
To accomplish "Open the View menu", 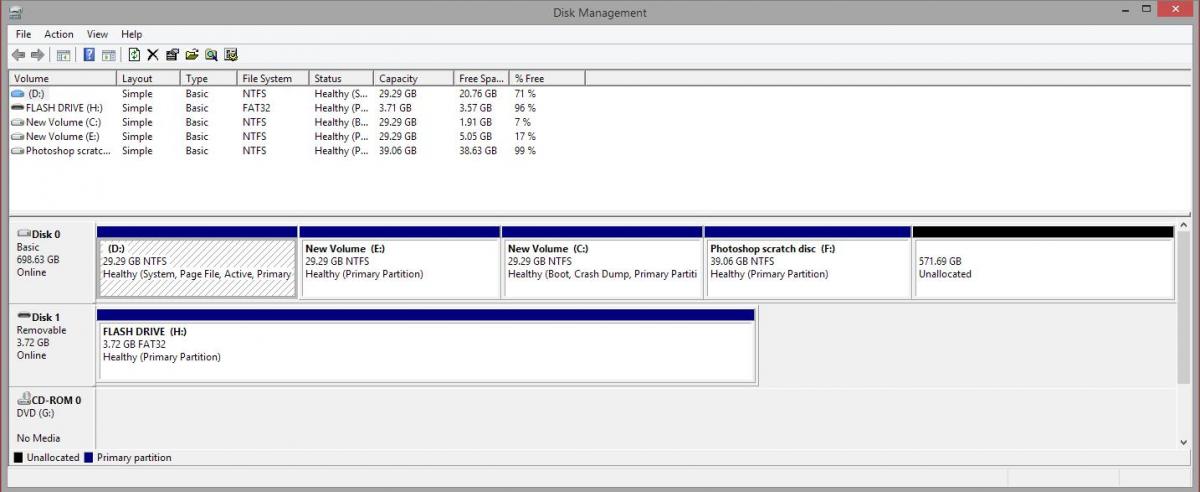I will (97, 34).
